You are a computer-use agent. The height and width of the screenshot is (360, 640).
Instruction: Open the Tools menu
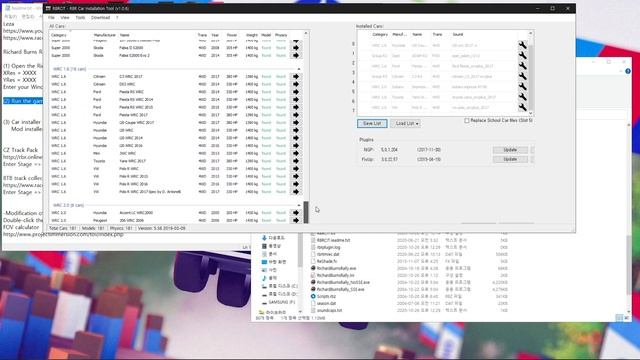[80, 18]
